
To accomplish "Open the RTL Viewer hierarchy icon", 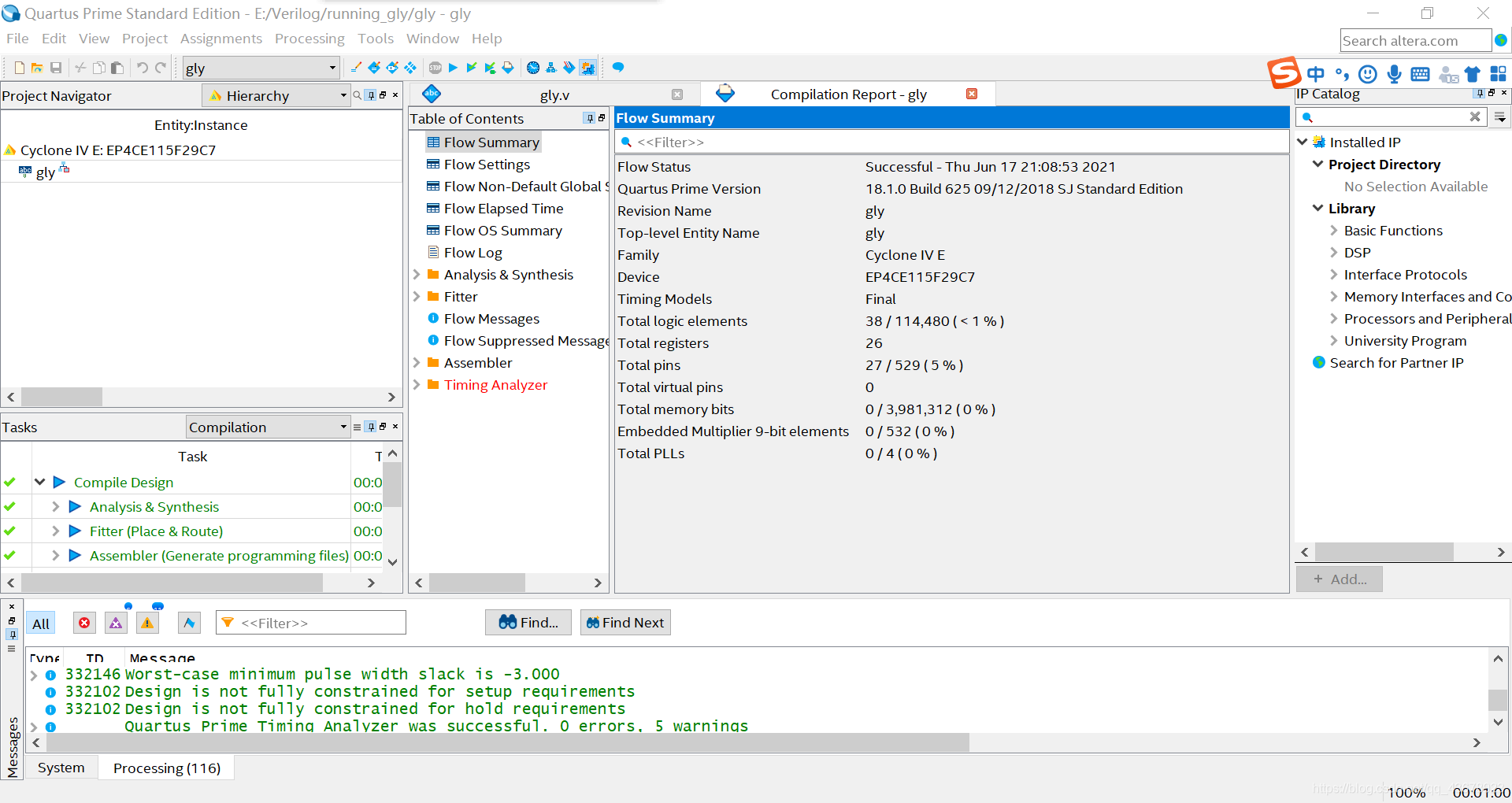I will coord(551,68).
